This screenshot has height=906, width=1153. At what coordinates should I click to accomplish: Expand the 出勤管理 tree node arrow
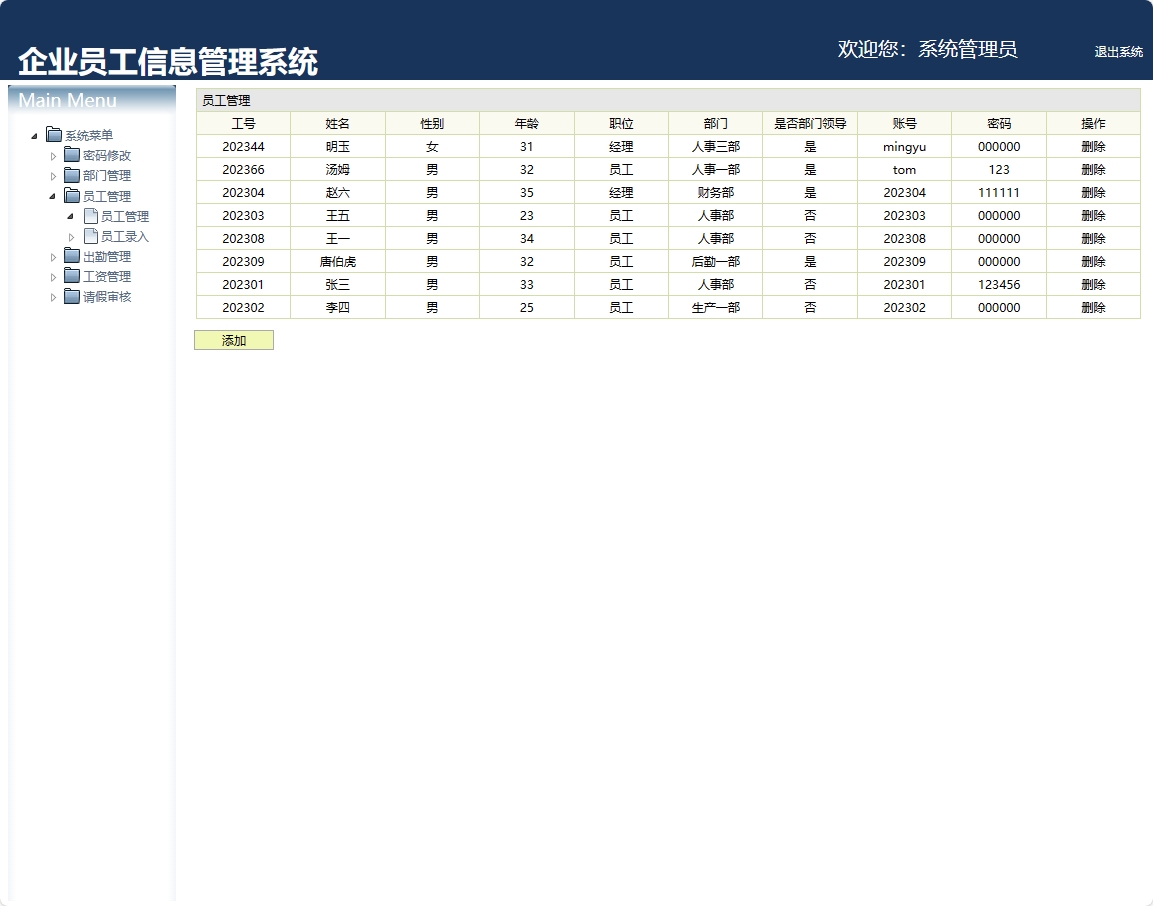53,257
